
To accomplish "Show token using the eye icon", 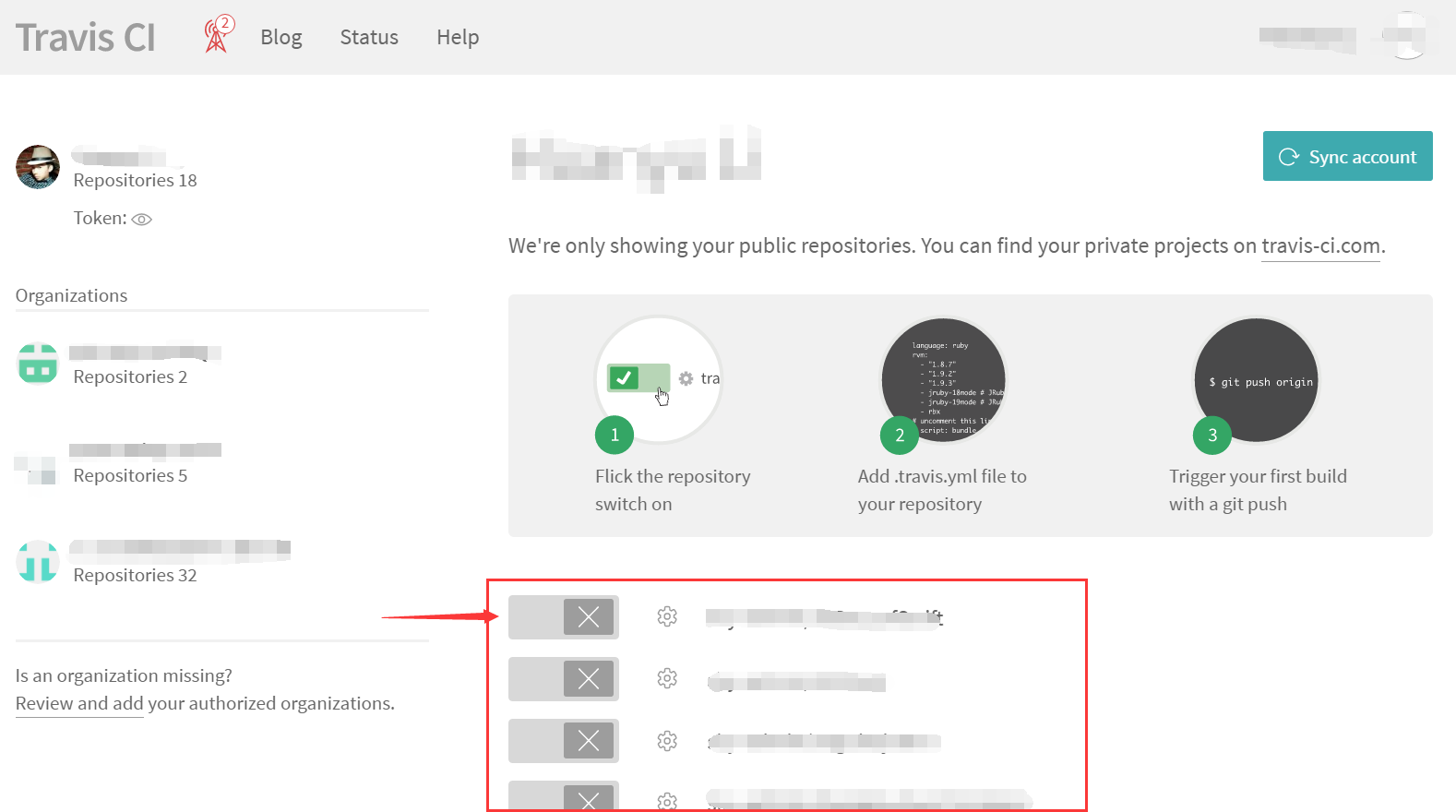I will (141, 220).
